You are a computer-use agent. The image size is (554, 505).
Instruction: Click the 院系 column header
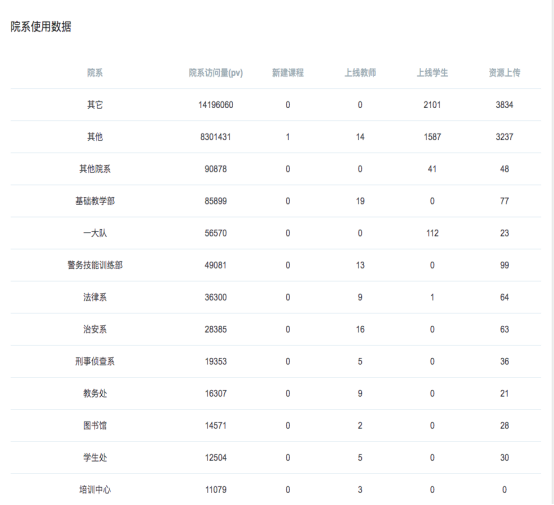[95, 73]
